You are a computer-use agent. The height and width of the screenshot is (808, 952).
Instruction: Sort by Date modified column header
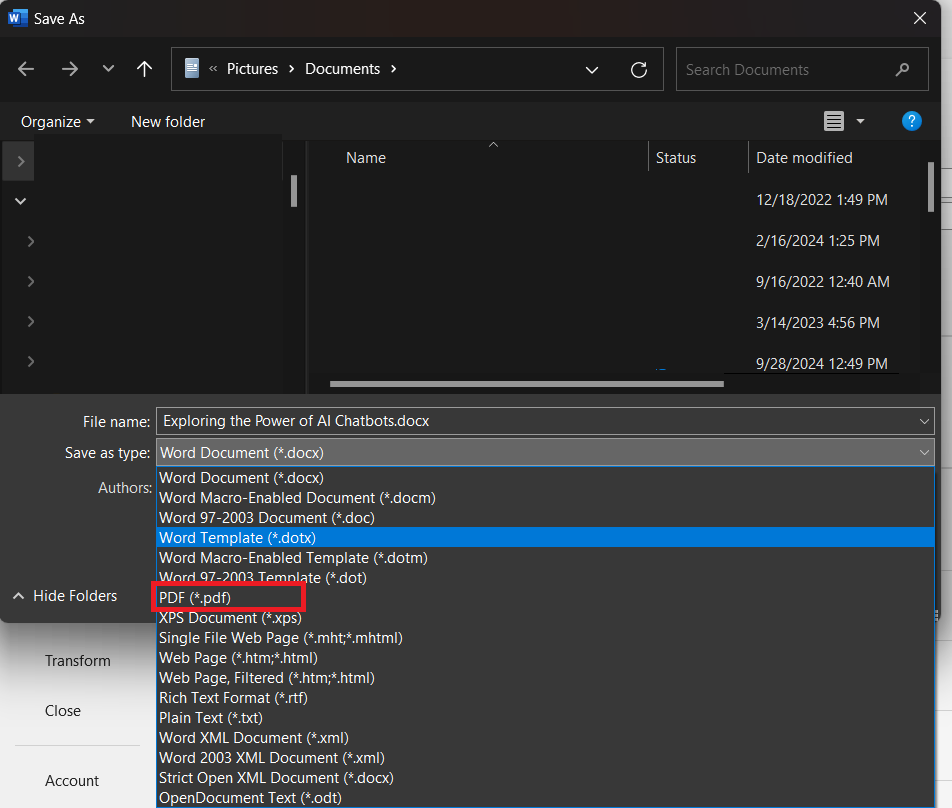(804, 158)
